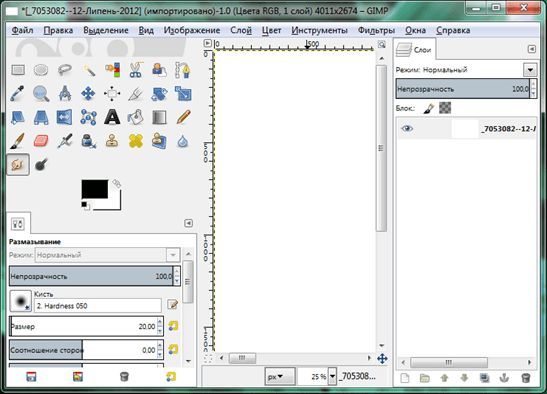Select the Crop tool
The height and width of the screenshot is (394, 547).
pyautogui.click(x=136, y=94)
